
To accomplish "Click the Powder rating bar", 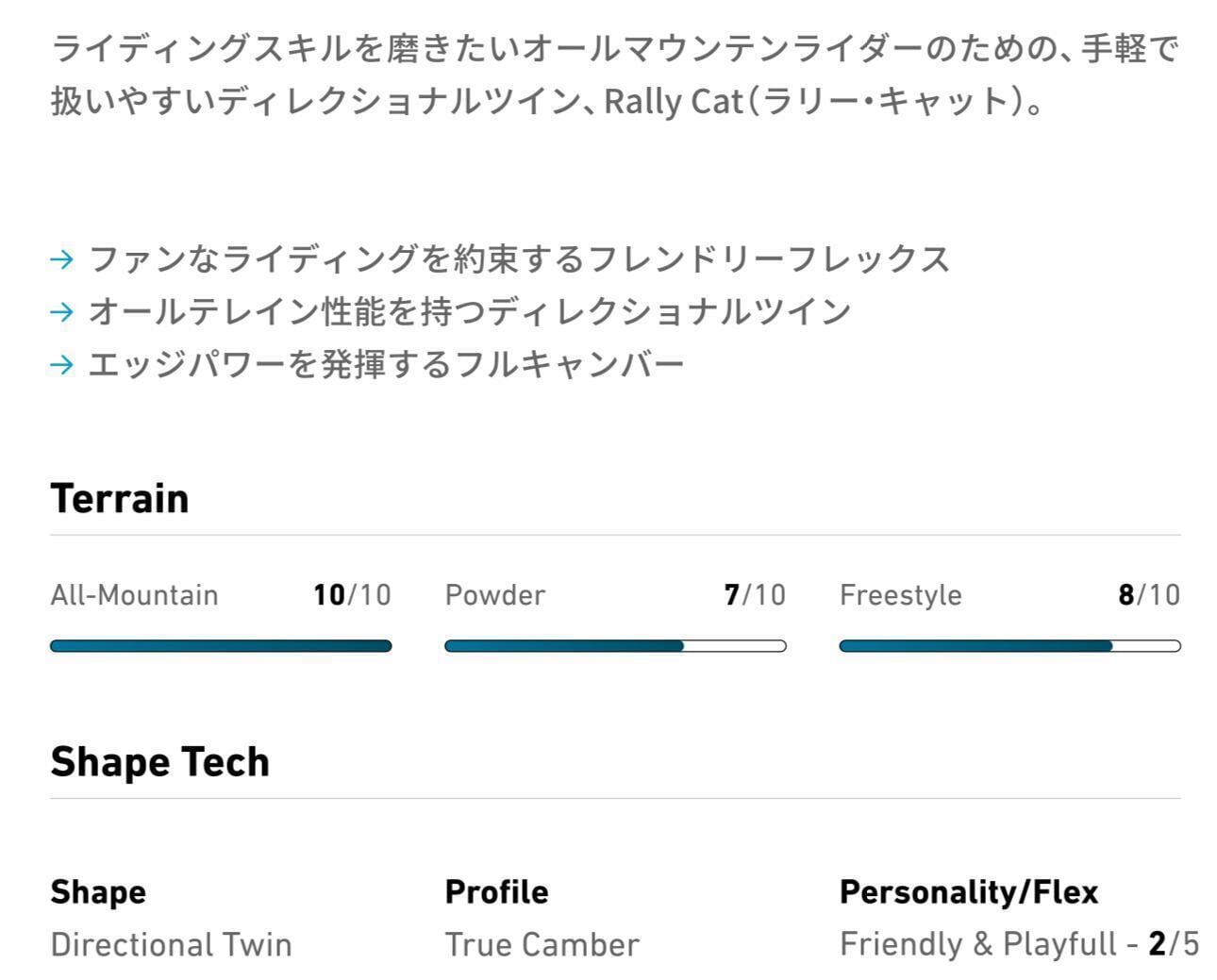I will pos(615,646).
